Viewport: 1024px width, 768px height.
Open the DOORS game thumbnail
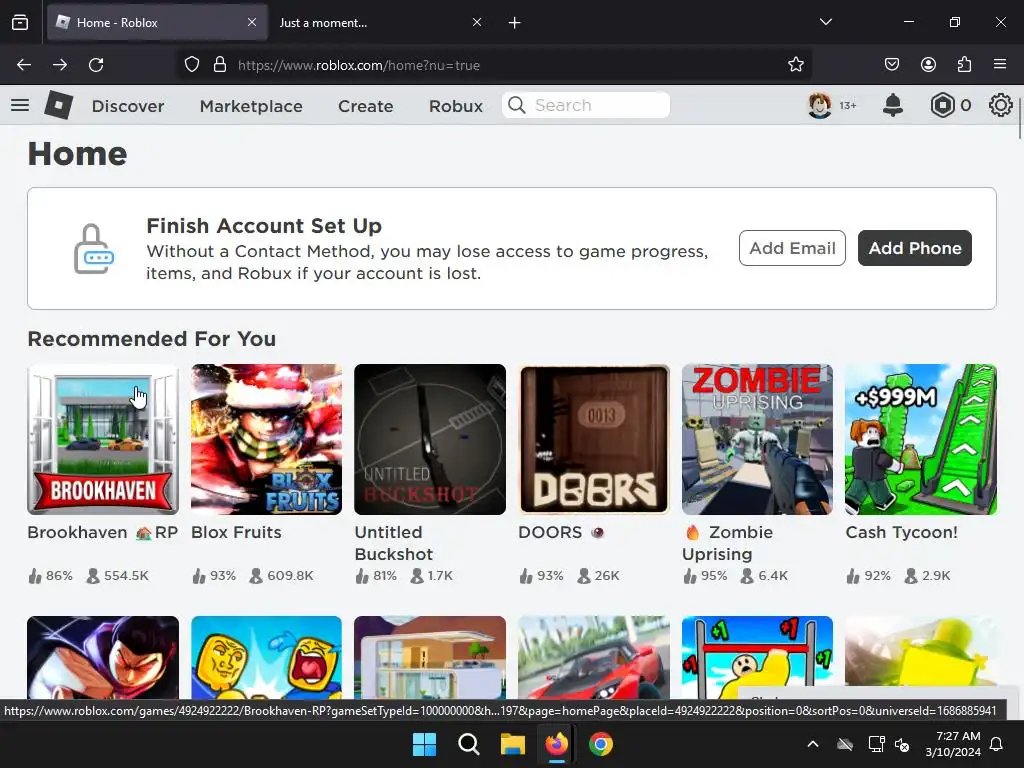[594, 440]
